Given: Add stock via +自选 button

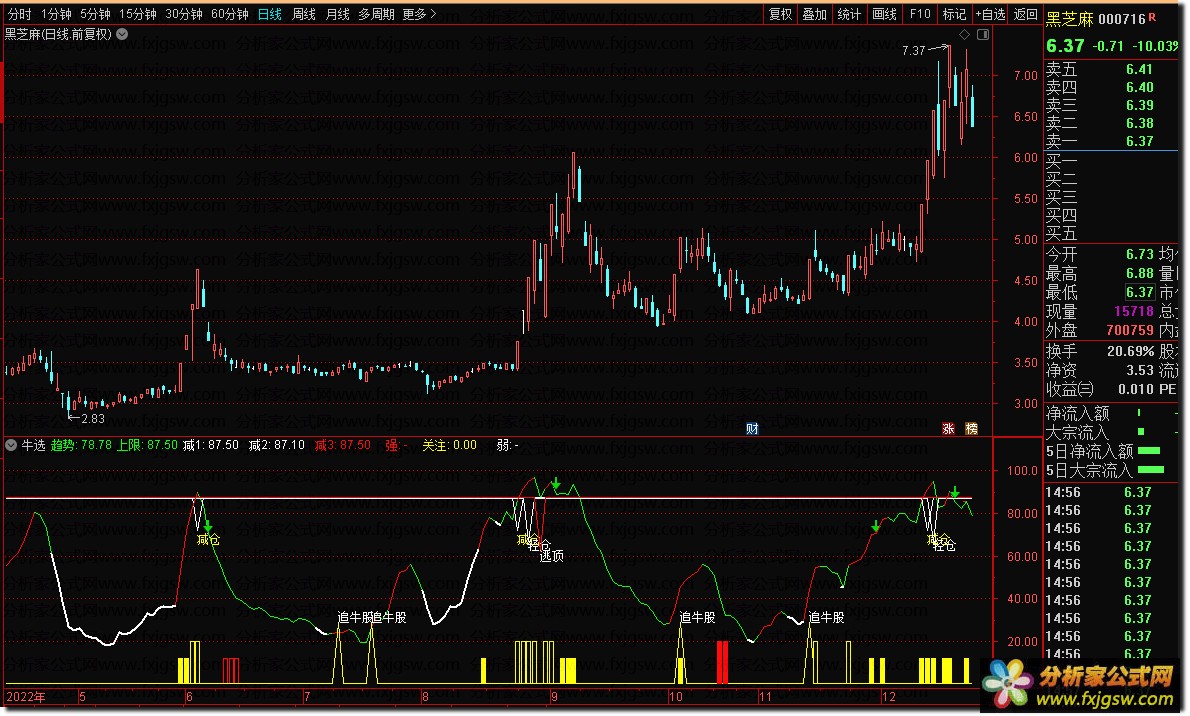Looking at the screenshot, I should coord(990,14).
